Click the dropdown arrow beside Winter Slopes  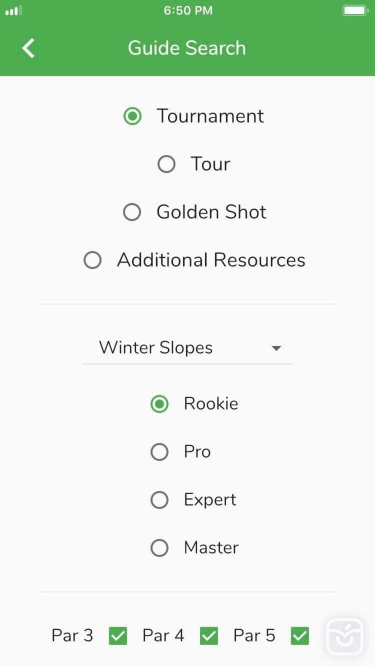[x=276, y=348]
